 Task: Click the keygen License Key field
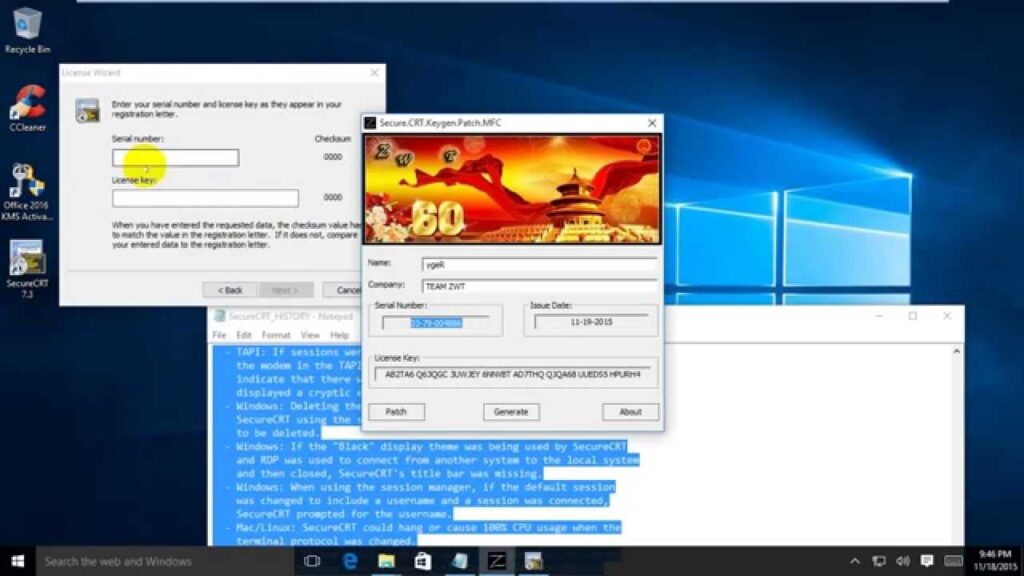click(513, 374)
